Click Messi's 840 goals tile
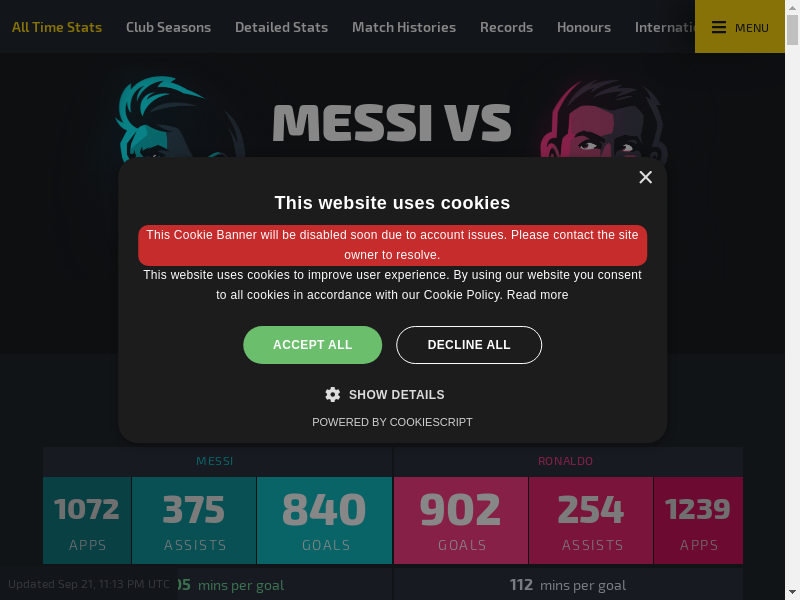Viewport: 800px width, 600px height. coord(324,520)
